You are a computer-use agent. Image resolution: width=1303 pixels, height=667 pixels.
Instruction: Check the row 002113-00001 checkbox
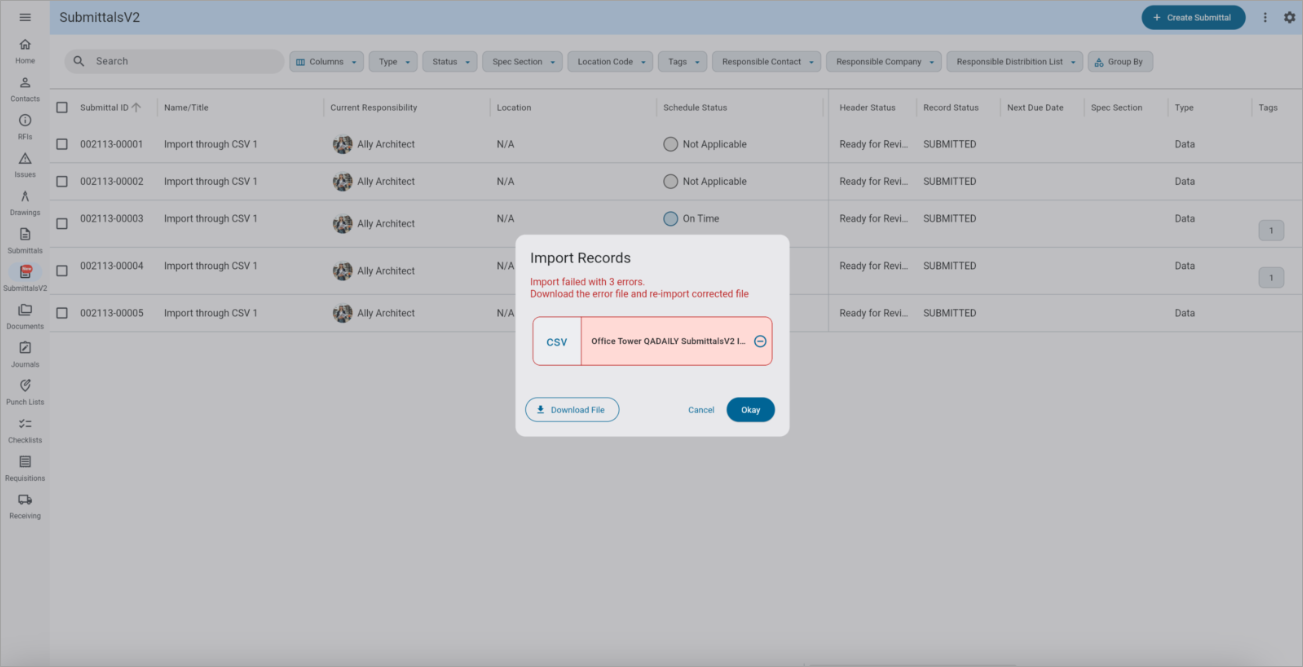(62, 144)
